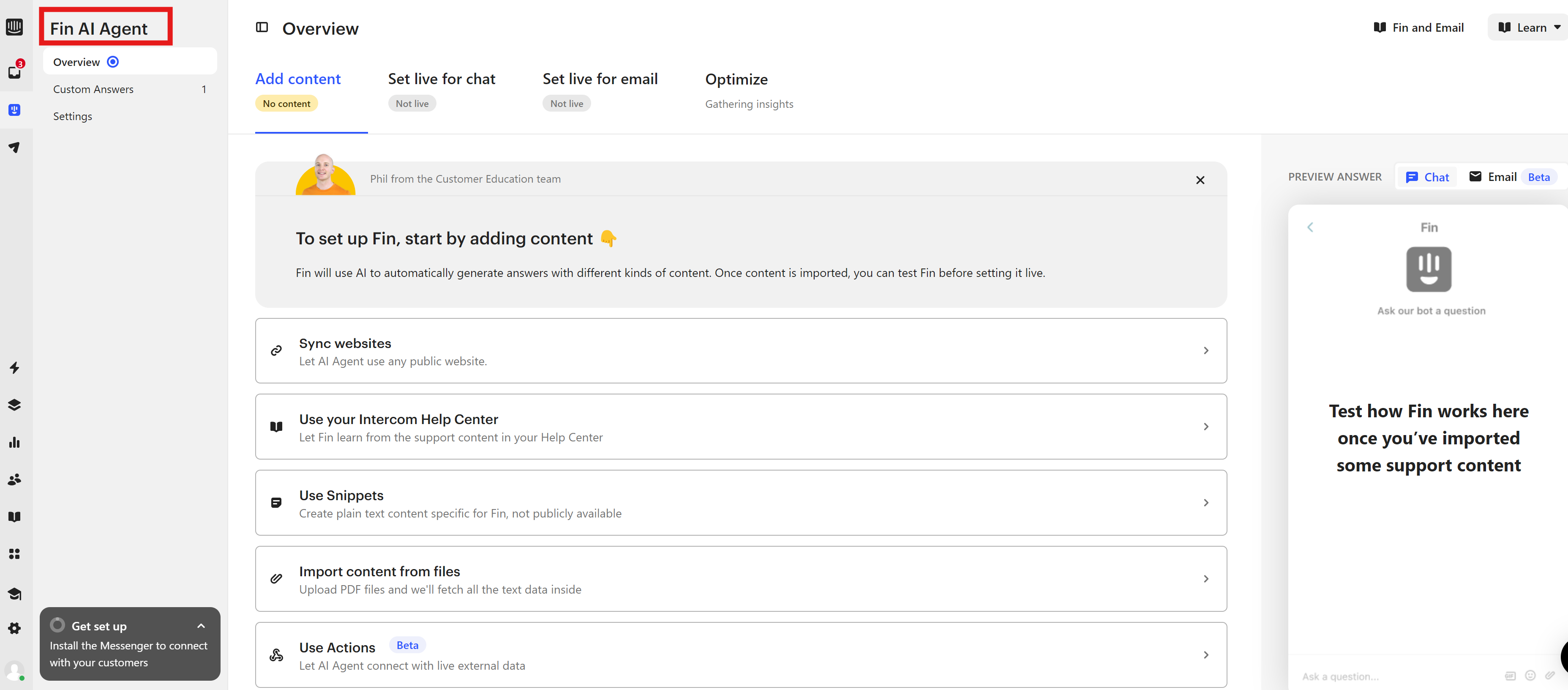Expand the Sync websites option

[x=740, y=351]
